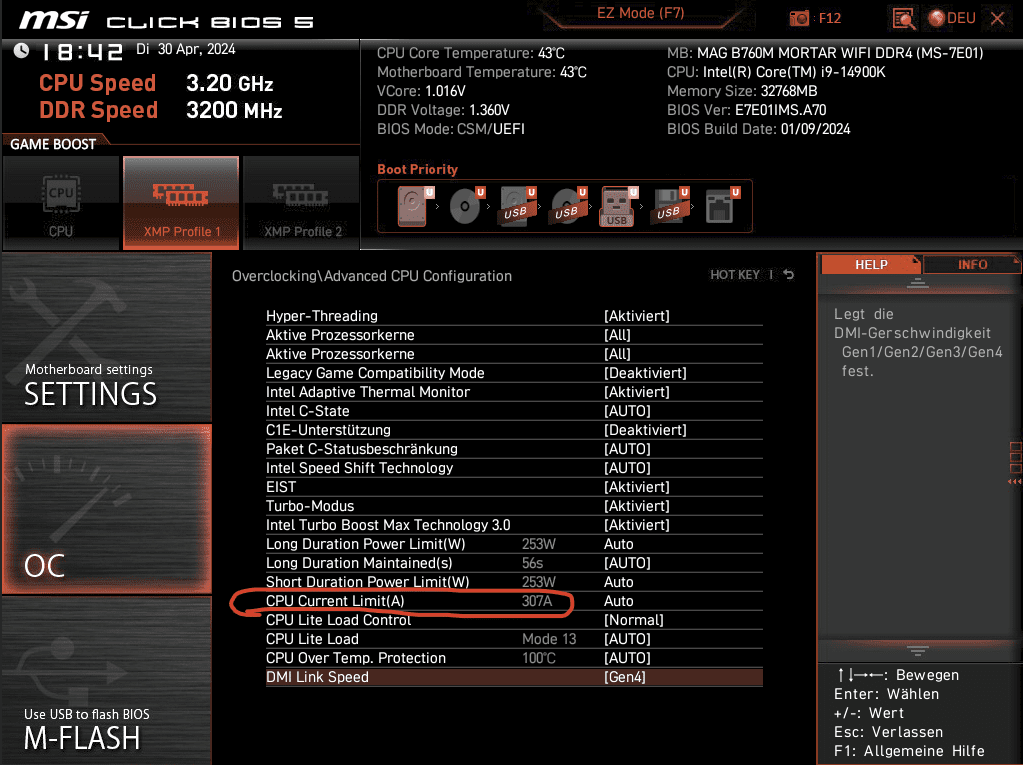The height and width of the screenshot is (765, 1023).
Task: Switch to the HELP tab
Action: [x=871, y=264]
